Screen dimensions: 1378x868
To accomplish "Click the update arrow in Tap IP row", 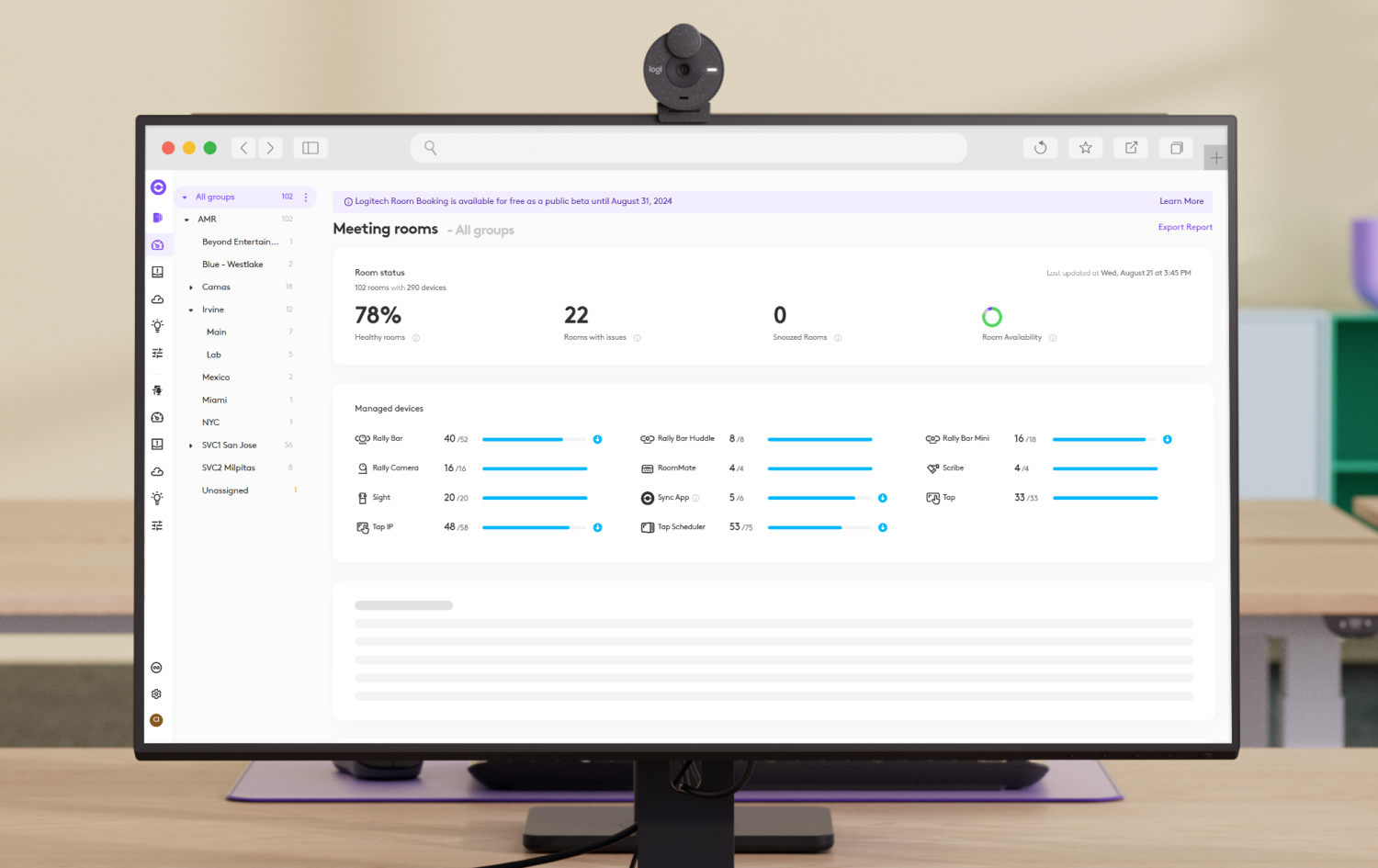I will pyautogui.click(x=597, y=527).
